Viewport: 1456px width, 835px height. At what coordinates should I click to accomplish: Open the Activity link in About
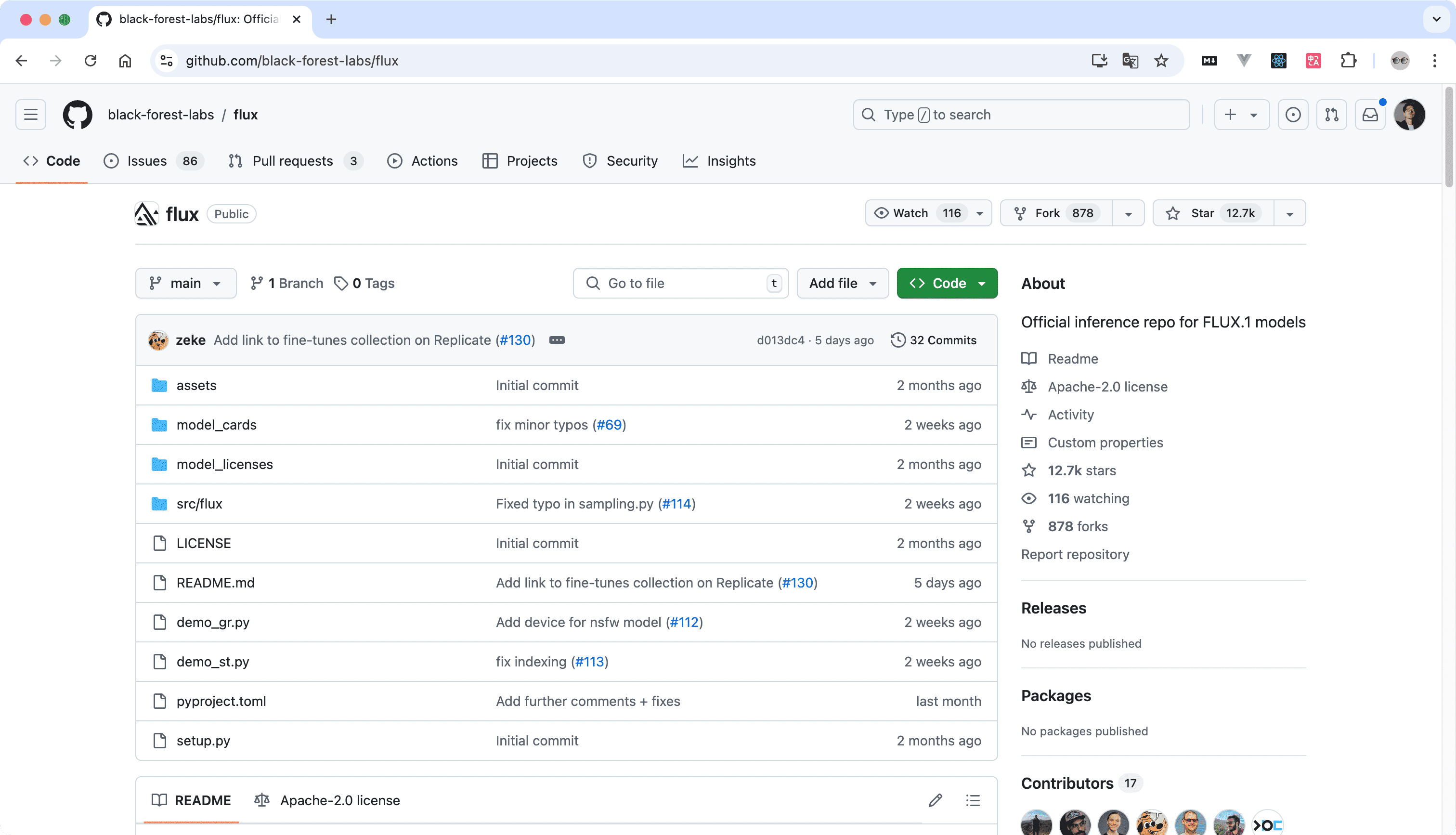[x=1070, y=415]
